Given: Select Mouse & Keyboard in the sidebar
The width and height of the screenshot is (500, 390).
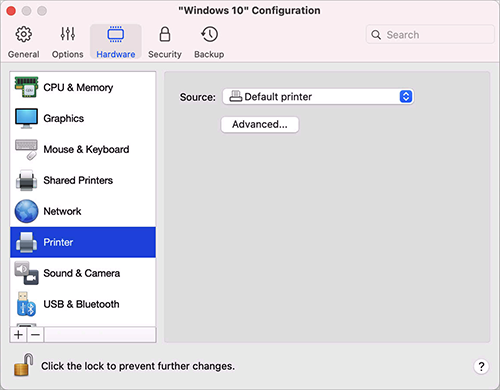Looking at the screenshot, I should (83, 149).
